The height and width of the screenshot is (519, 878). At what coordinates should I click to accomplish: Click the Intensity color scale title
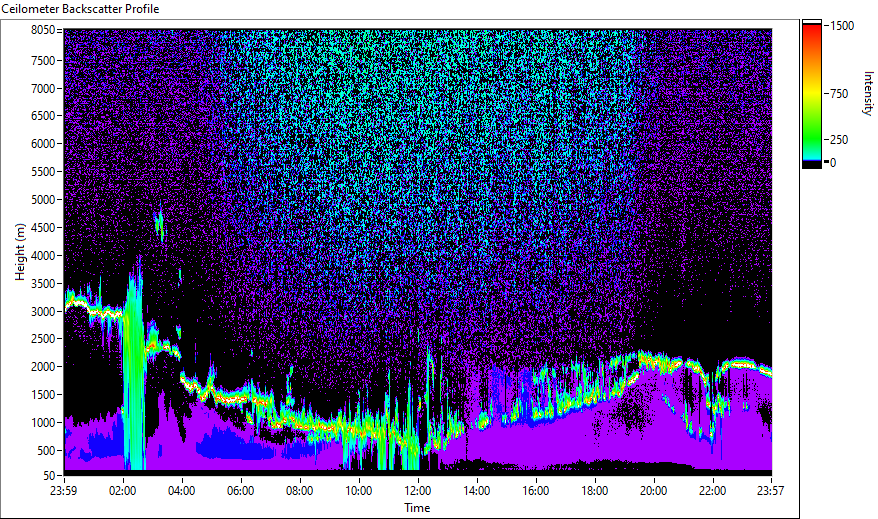tap(868, 93)
